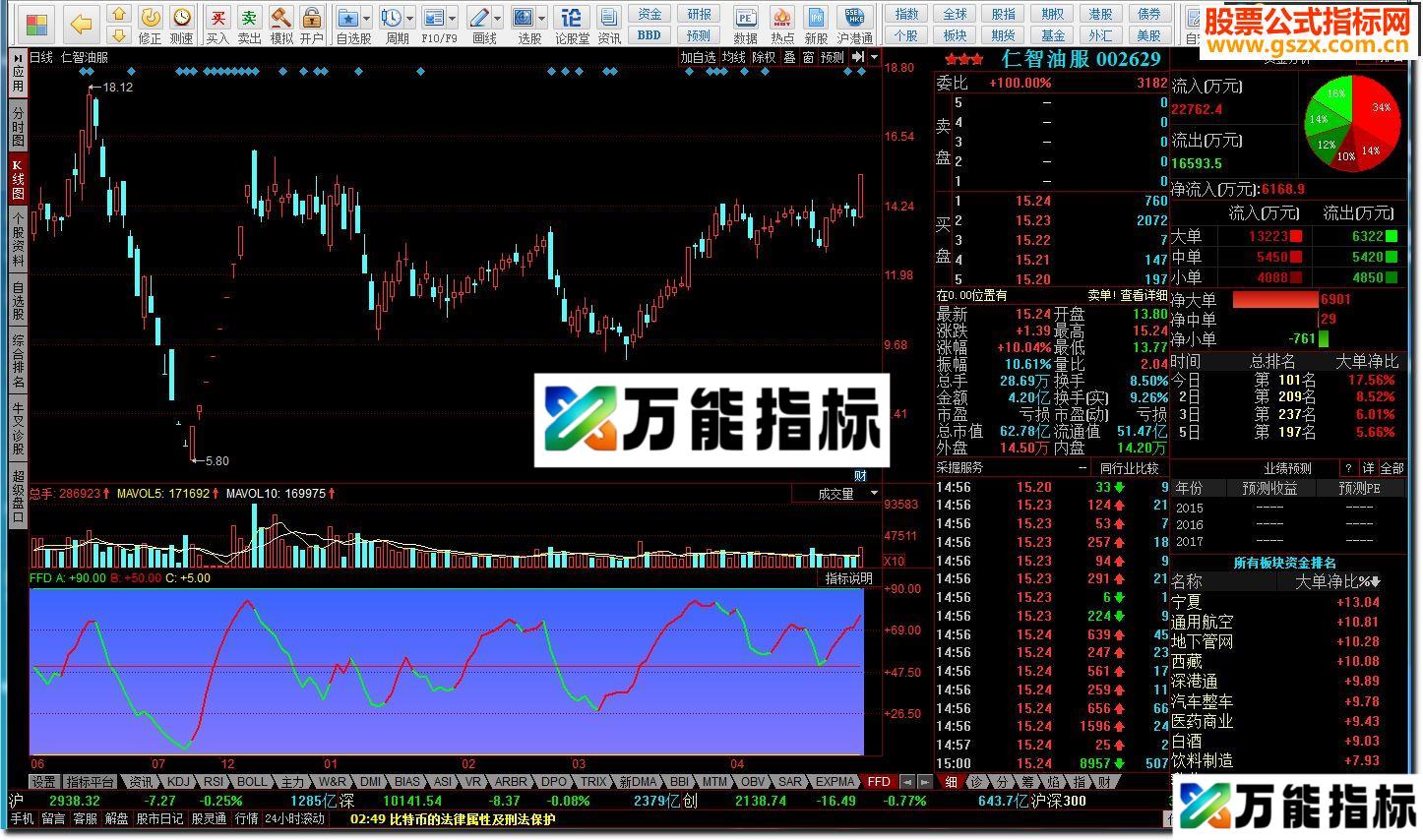Click the yellow back arrow icon
The image size is (1423, 840).
82,25
